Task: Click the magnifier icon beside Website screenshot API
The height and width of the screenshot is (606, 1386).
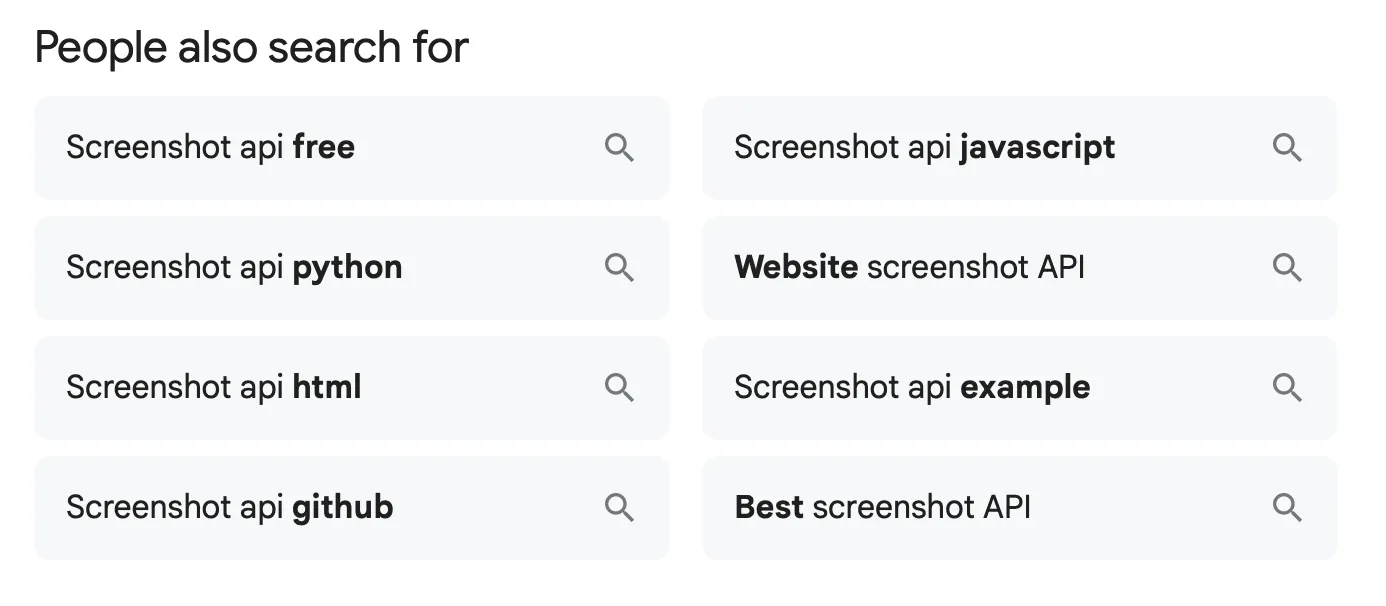Action: coord(1287,268)
